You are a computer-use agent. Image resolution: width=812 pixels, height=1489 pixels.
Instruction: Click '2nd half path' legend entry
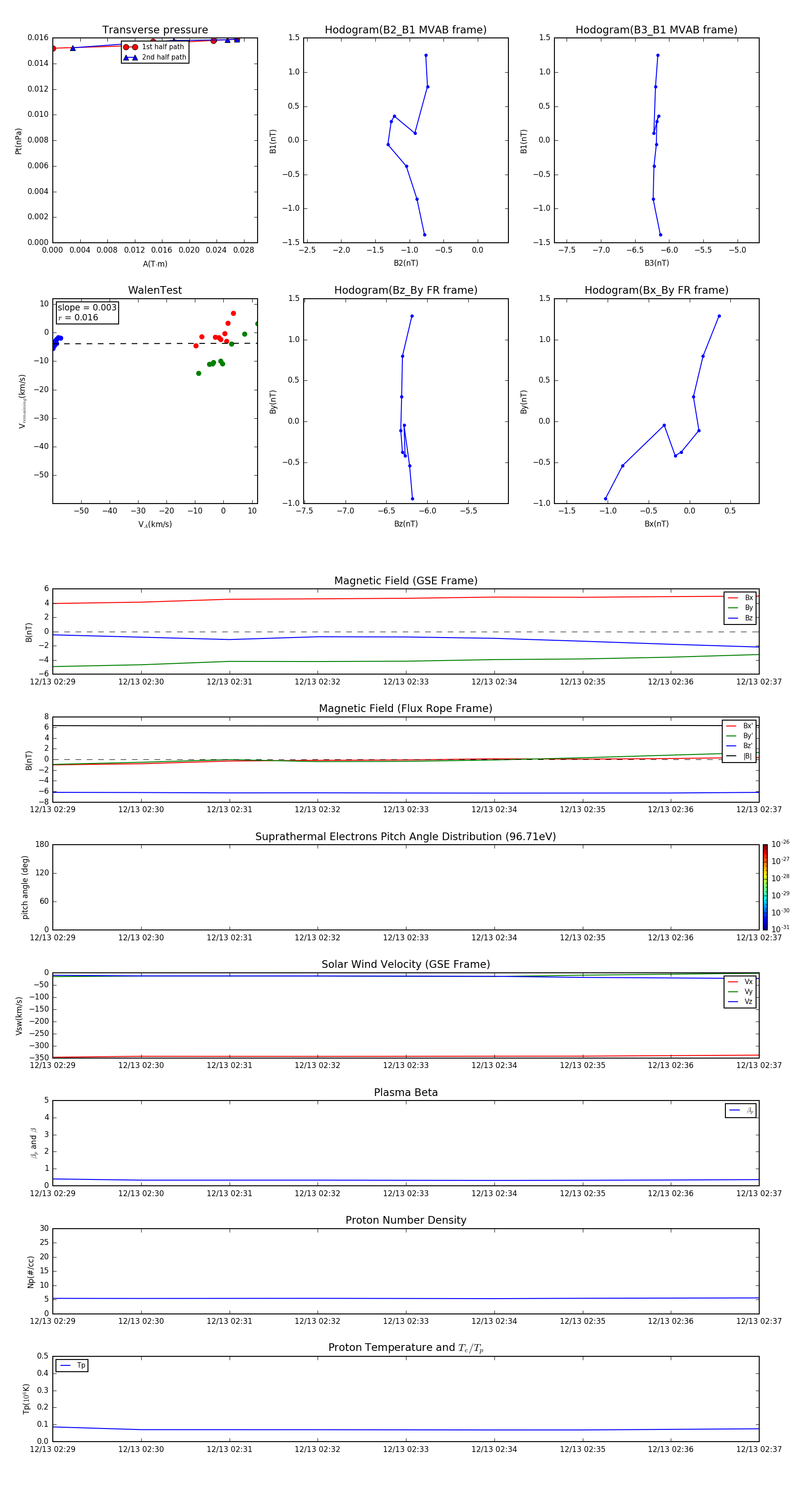pyautogui.click(x=155, y=57)
